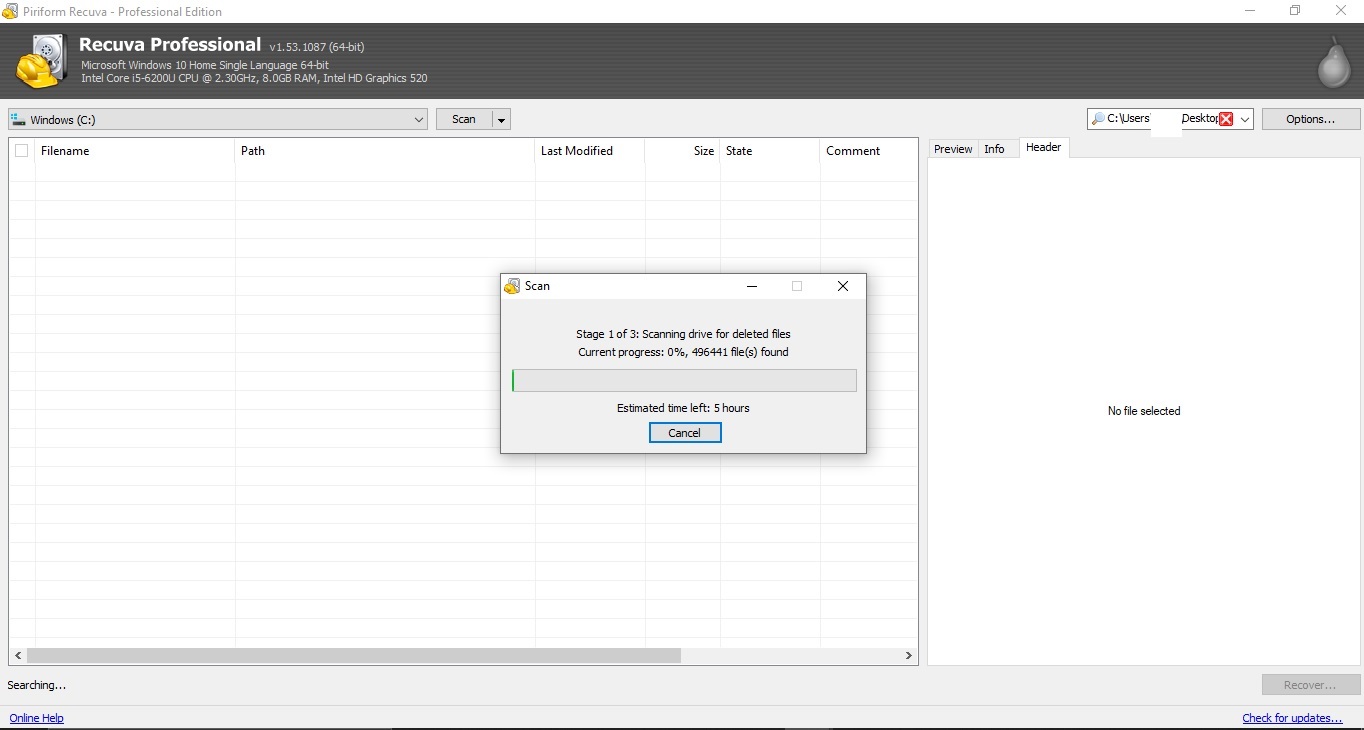Expand the filter path dropdown

pos(1245,120)
